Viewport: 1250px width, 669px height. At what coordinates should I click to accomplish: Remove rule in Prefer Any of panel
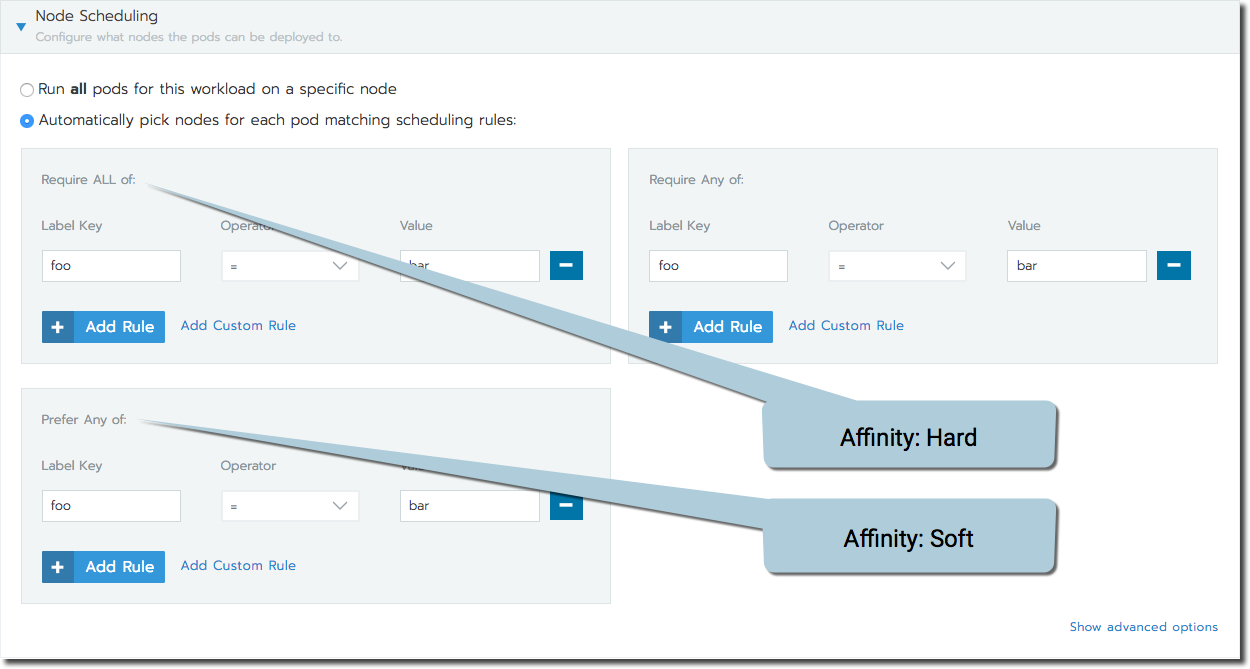(x=566, y=505)
